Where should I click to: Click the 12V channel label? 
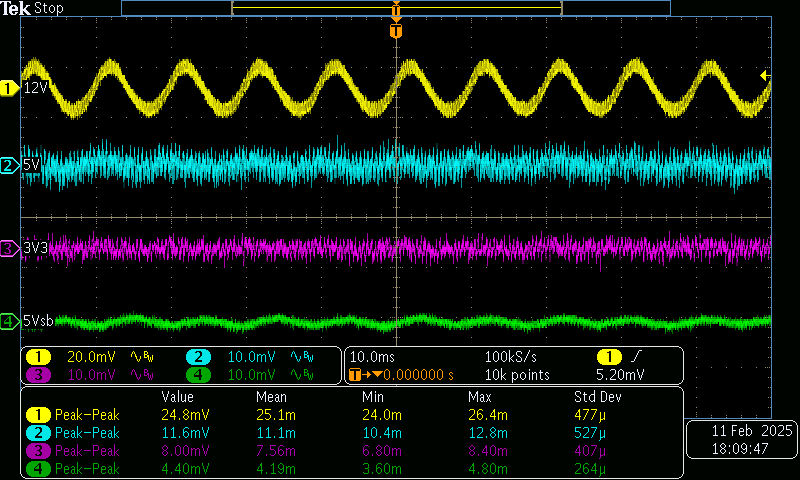pyautogui.click(x=35, y=88)
